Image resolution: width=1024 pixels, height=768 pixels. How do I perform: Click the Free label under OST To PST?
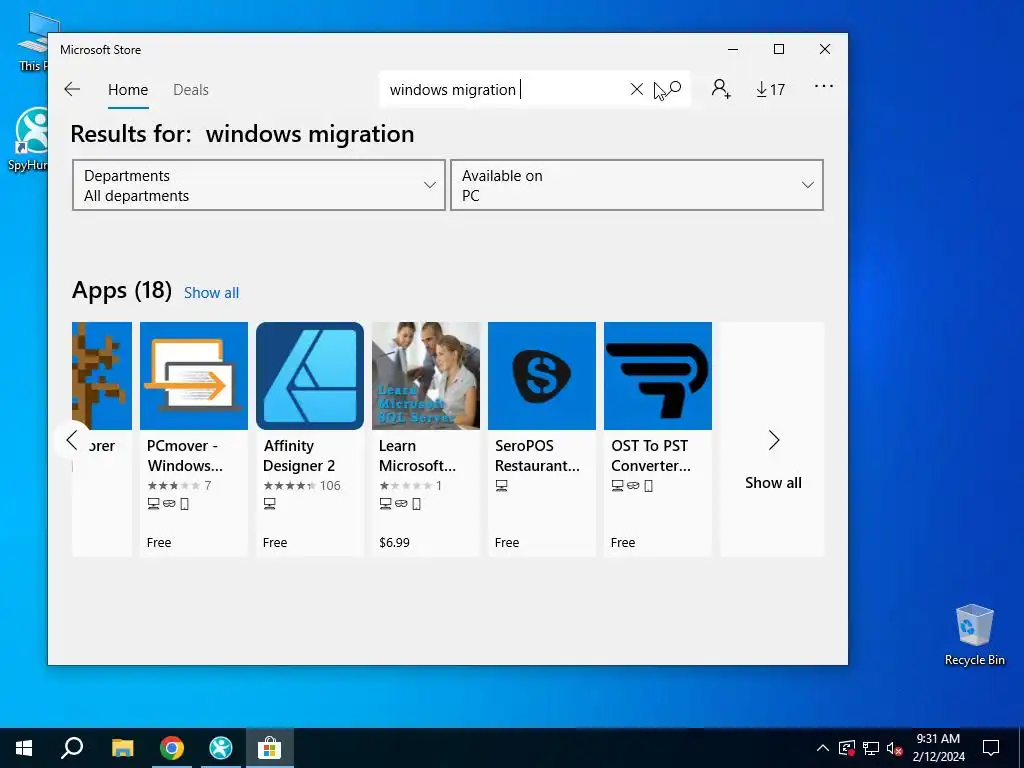click(623, 543)
